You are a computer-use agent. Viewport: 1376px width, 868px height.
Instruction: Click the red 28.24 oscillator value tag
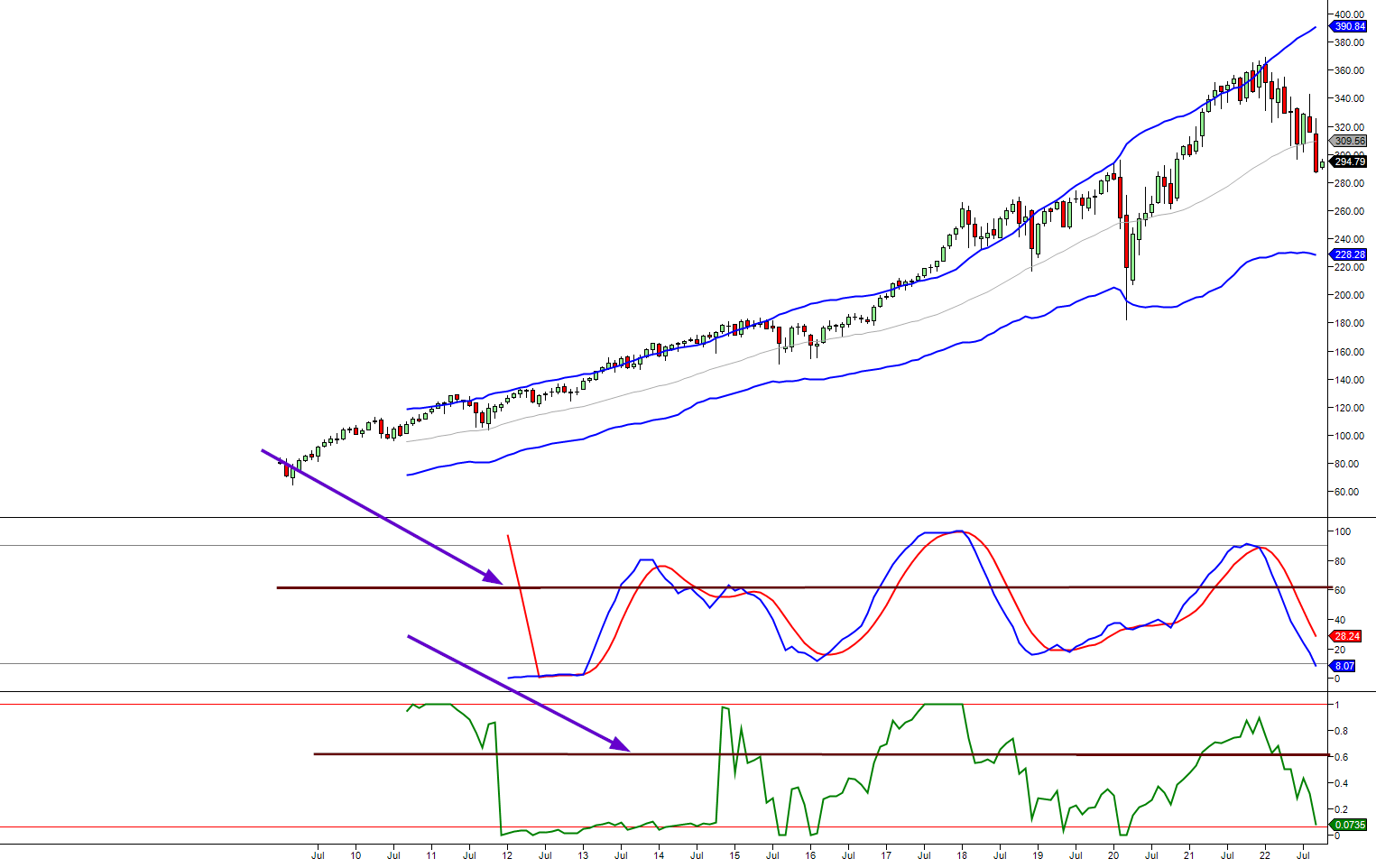pos(1346,637)
